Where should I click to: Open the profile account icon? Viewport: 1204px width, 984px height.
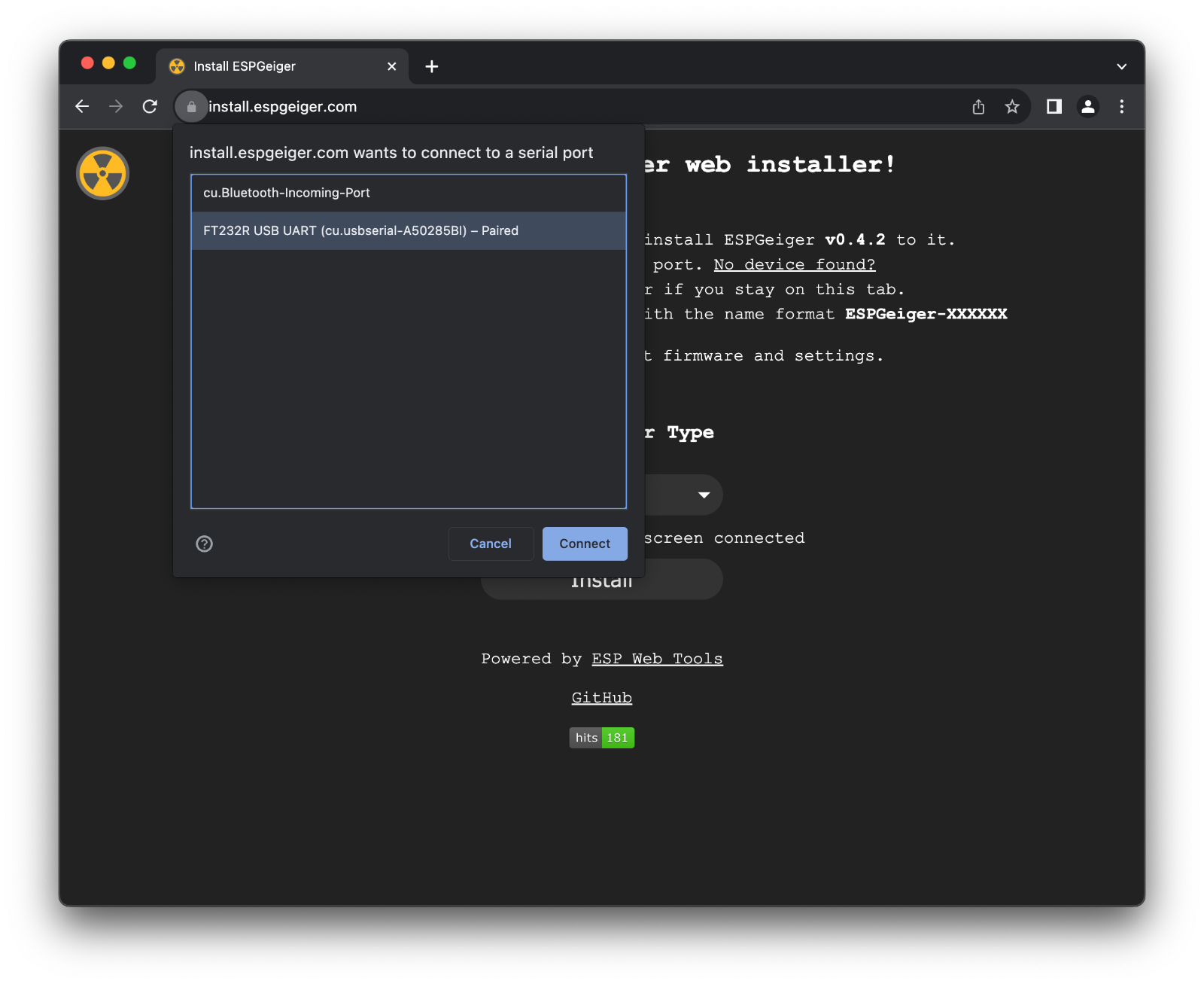pos(1088,107)
